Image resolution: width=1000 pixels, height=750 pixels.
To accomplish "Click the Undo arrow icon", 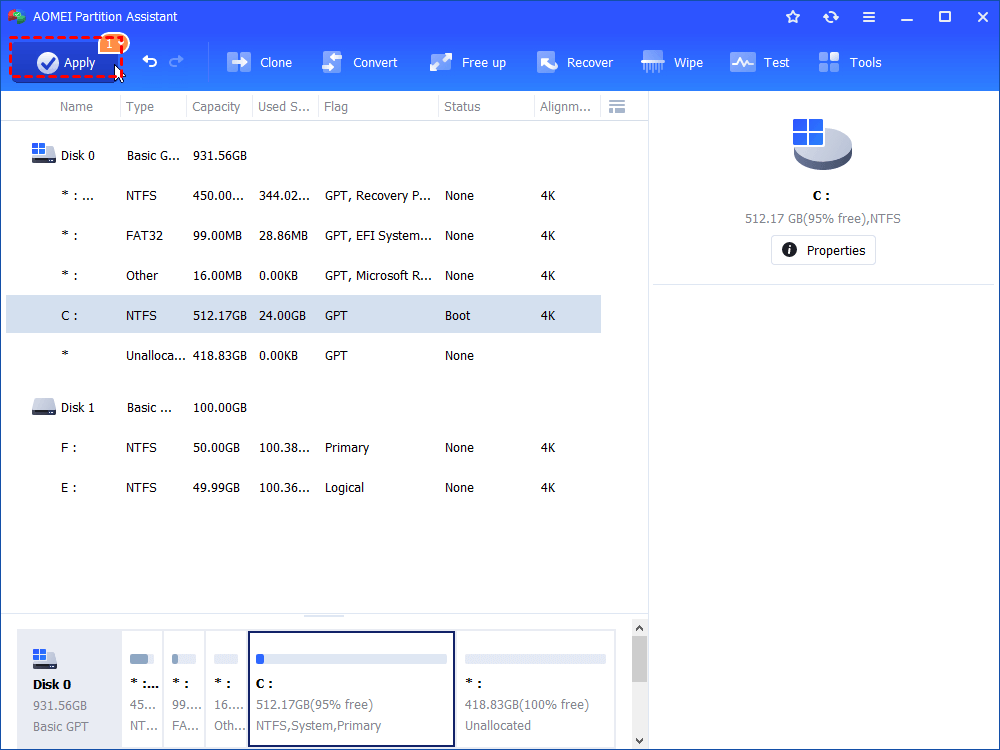I will (149, 62).
